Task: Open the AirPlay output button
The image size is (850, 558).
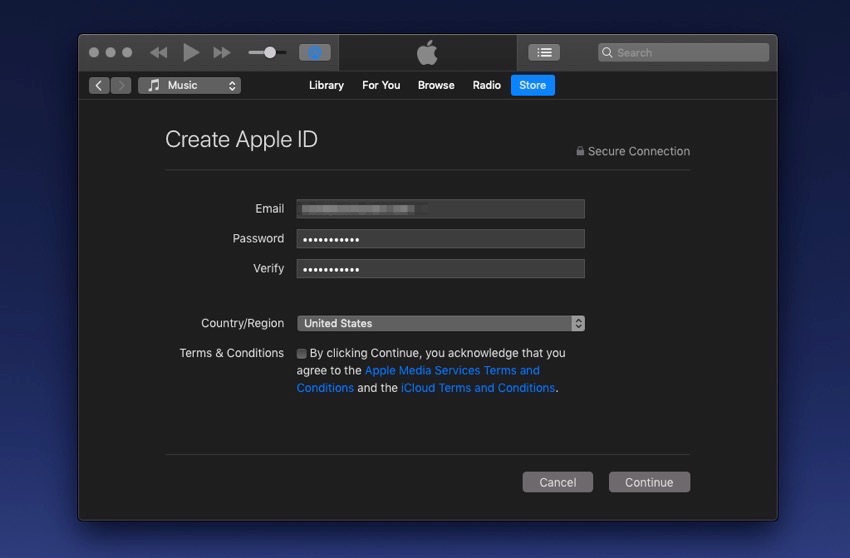Action: pyautogui.click(x=315, y=53)
